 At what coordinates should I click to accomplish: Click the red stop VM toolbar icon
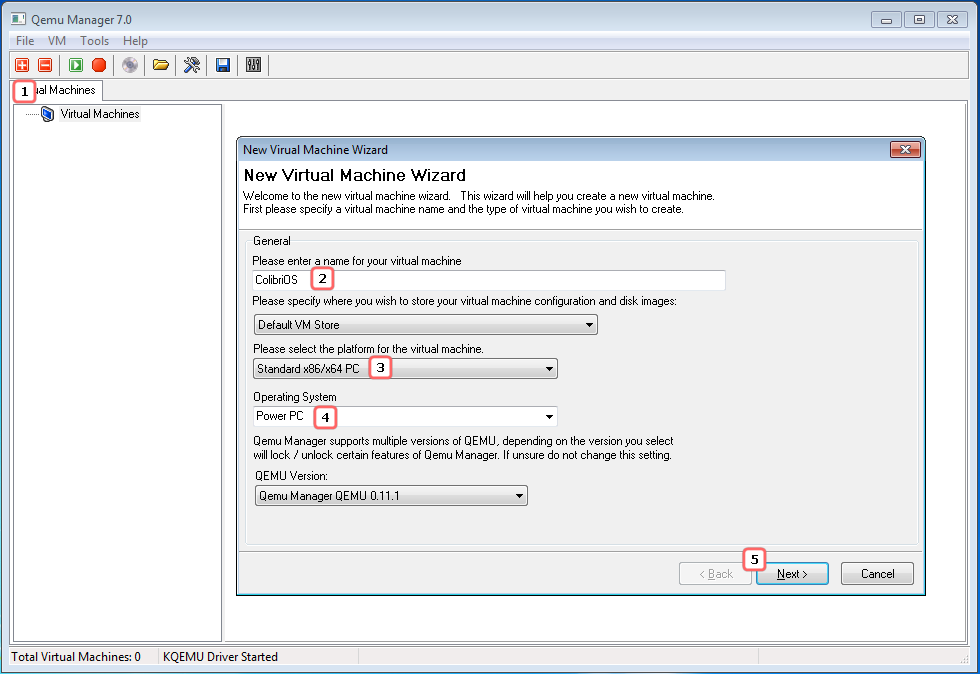(99, 65)
